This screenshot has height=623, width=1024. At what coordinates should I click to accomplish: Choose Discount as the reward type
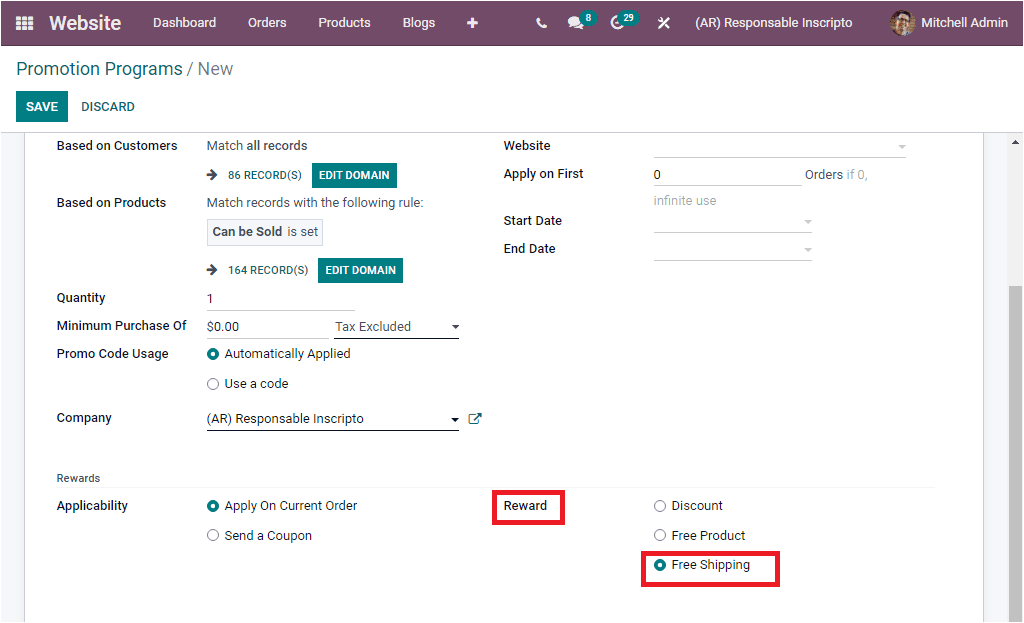(x=660, y=505)
